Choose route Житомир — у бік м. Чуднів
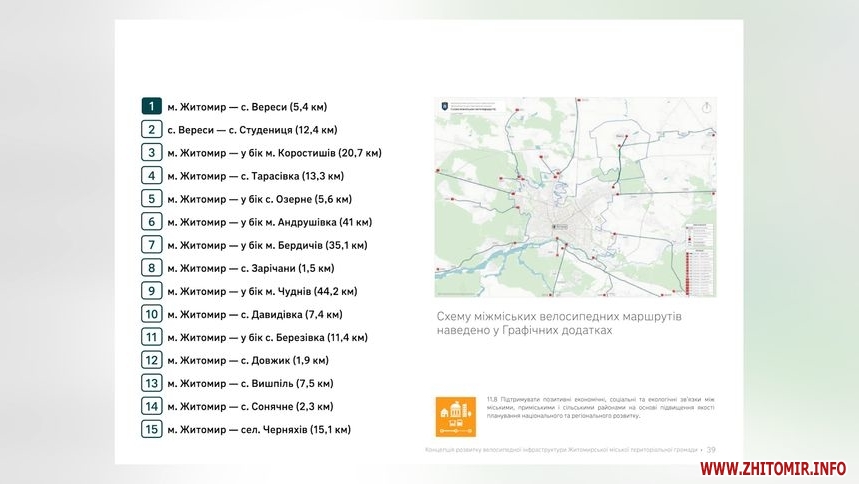859x484 pixels. (262, 291)
